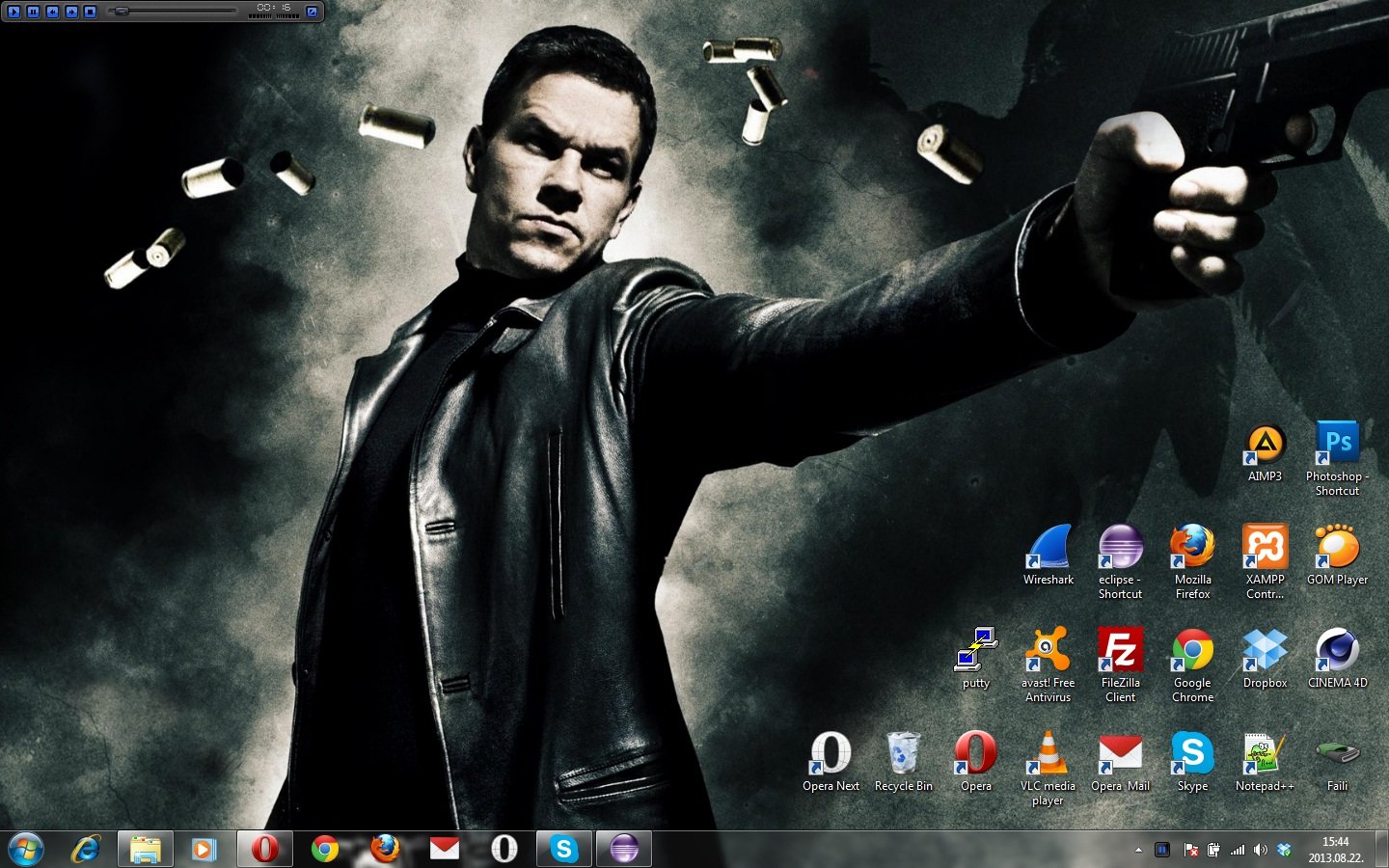Open the Windows Start menu
Image resolution: width=1389 pixels, height=868 pixels.
pyautogui.click(x=26, y=849)
